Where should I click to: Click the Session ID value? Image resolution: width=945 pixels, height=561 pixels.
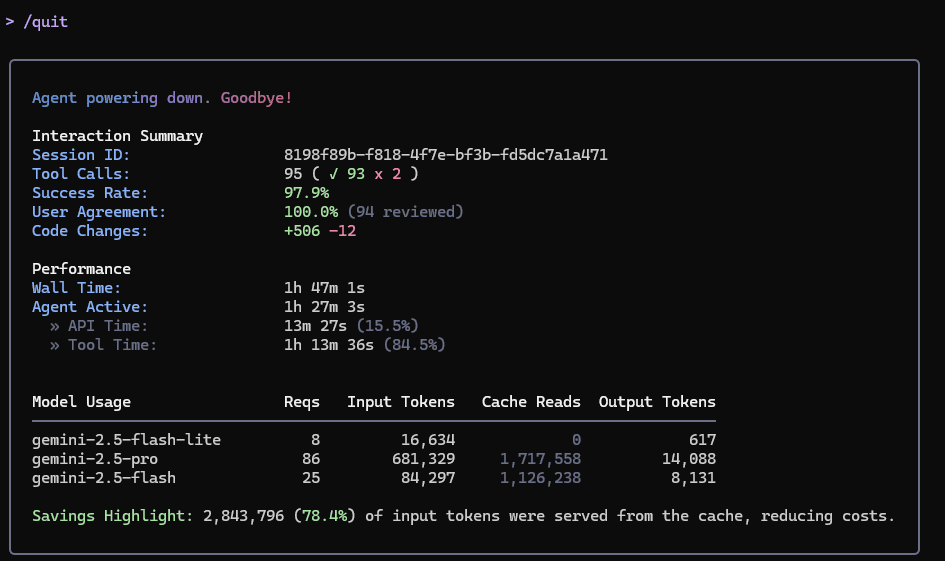[x=446, y=155]
